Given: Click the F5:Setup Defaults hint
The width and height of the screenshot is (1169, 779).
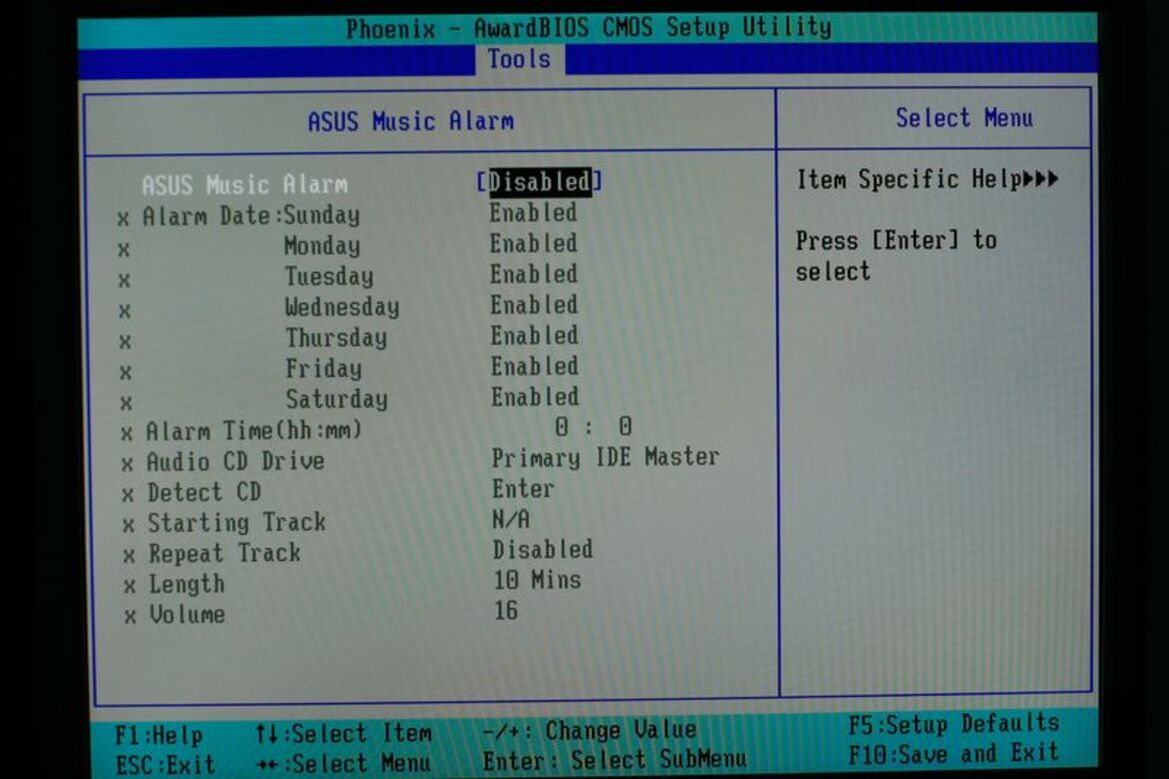Looking at the screenshot, I should tap(954, 725).
